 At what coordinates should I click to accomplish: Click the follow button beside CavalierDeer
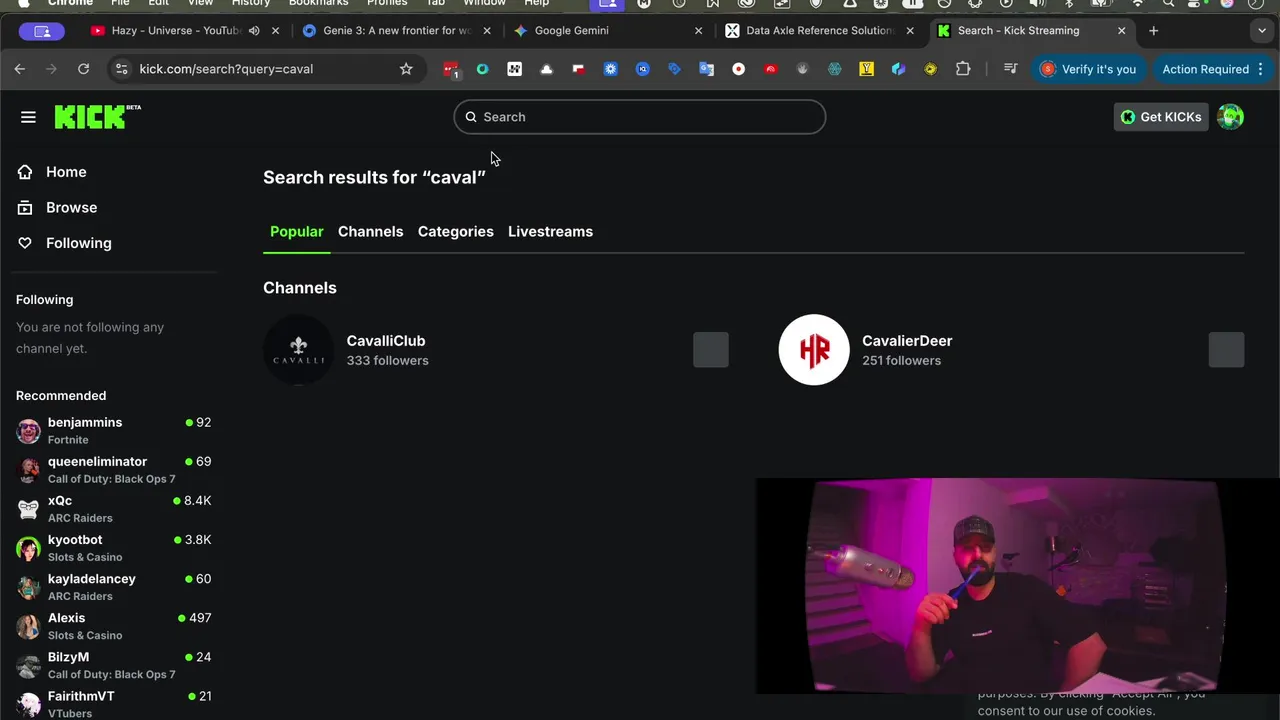[1226, 350]
